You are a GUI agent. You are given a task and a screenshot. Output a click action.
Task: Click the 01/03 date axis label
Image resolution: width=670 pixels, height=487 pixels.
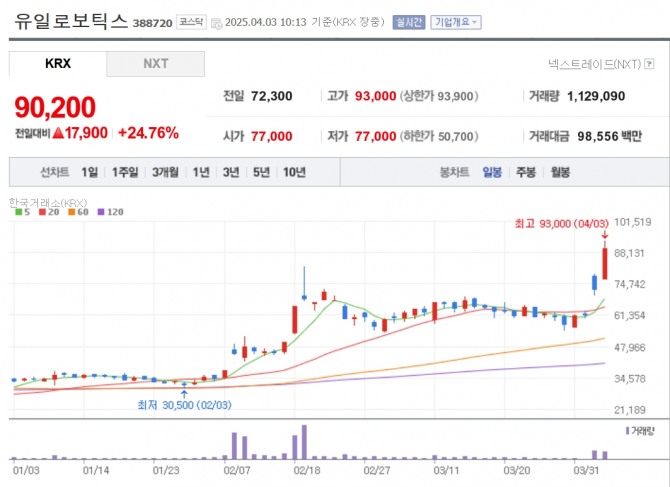26,470
